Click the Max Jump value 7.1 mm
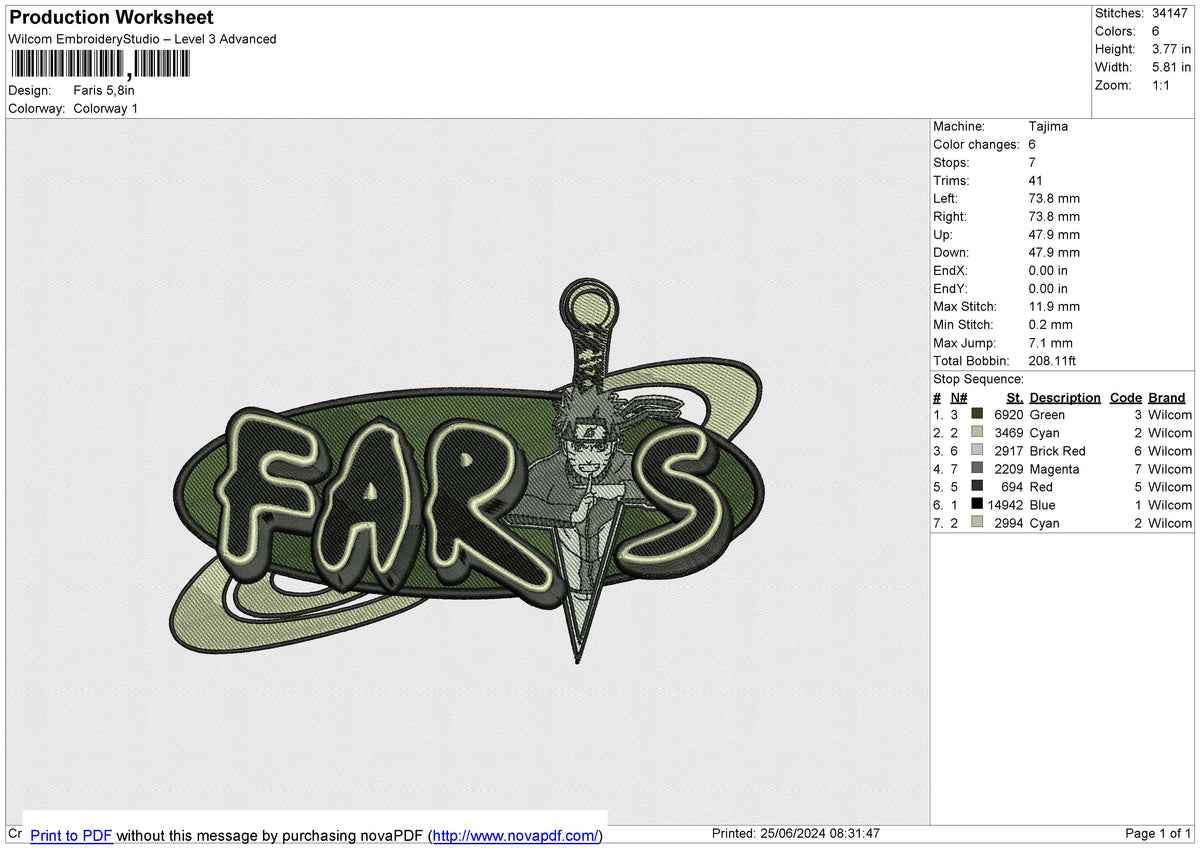The image size is (1200, 848). pyautogui.click(x=1050, y=342)
